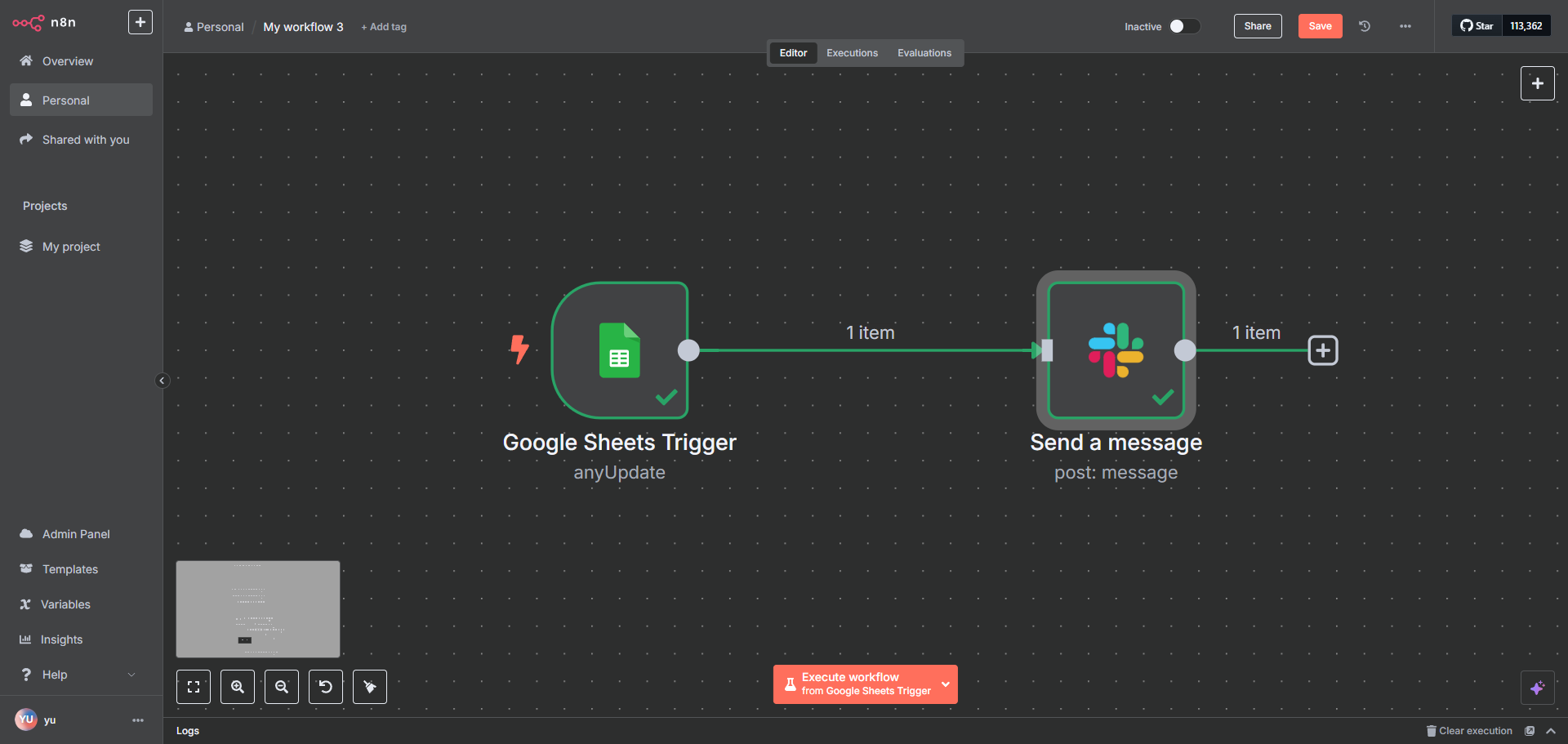
Task: Open My project
Action: 81,247
